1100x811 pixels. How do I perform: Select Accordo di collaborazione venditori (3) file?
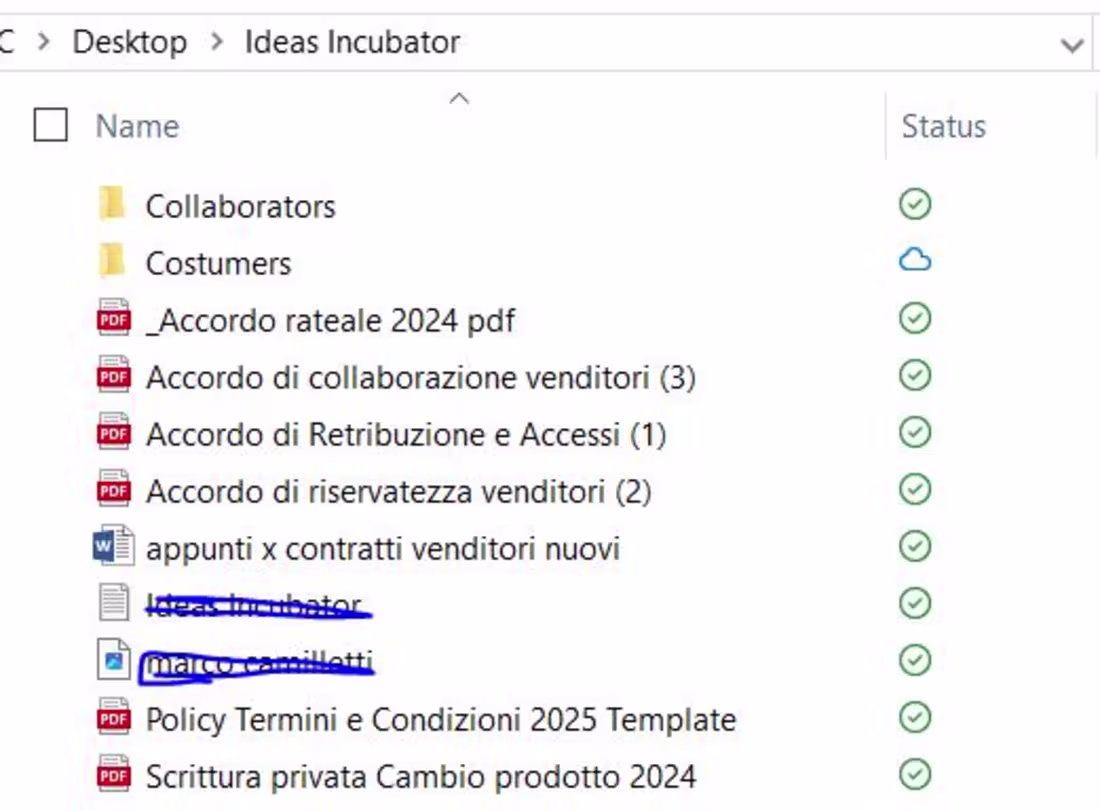point(420,377)
